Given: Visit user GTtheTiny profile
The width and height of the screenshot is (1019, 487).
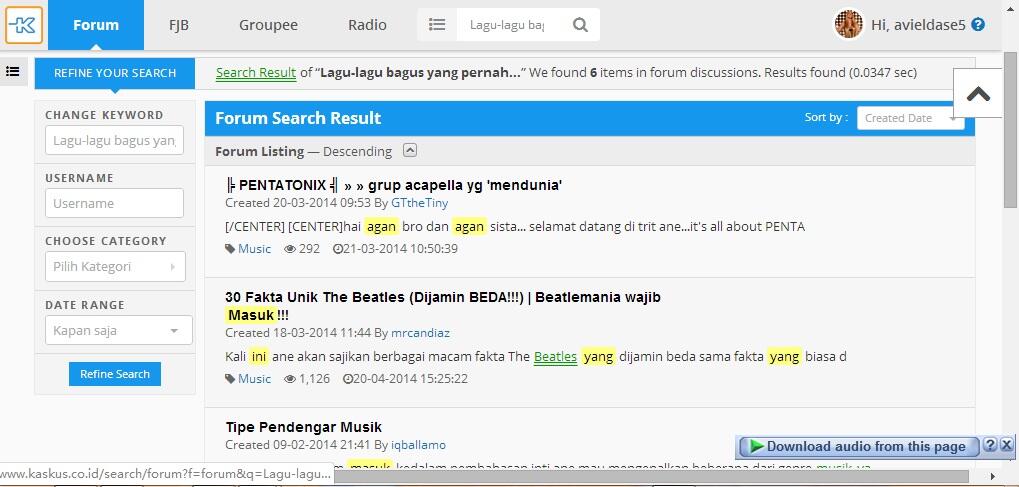Looking at the screenshot, I should click(420, 203).
